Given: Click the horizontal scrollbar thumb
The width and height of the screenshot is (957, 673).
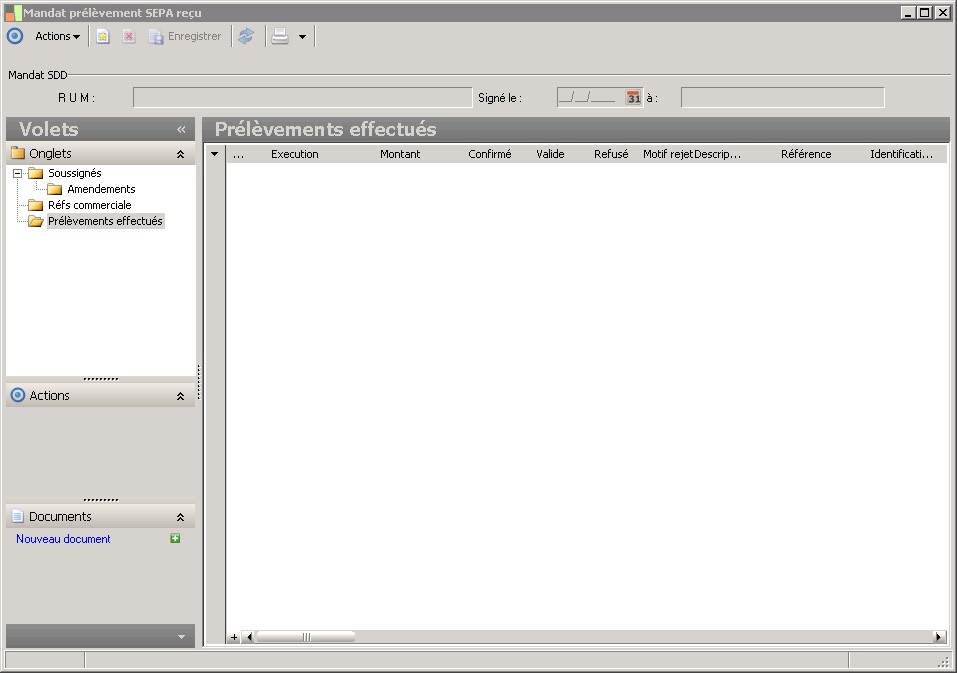Looking at the screenshot, I should tap(305, 638).
